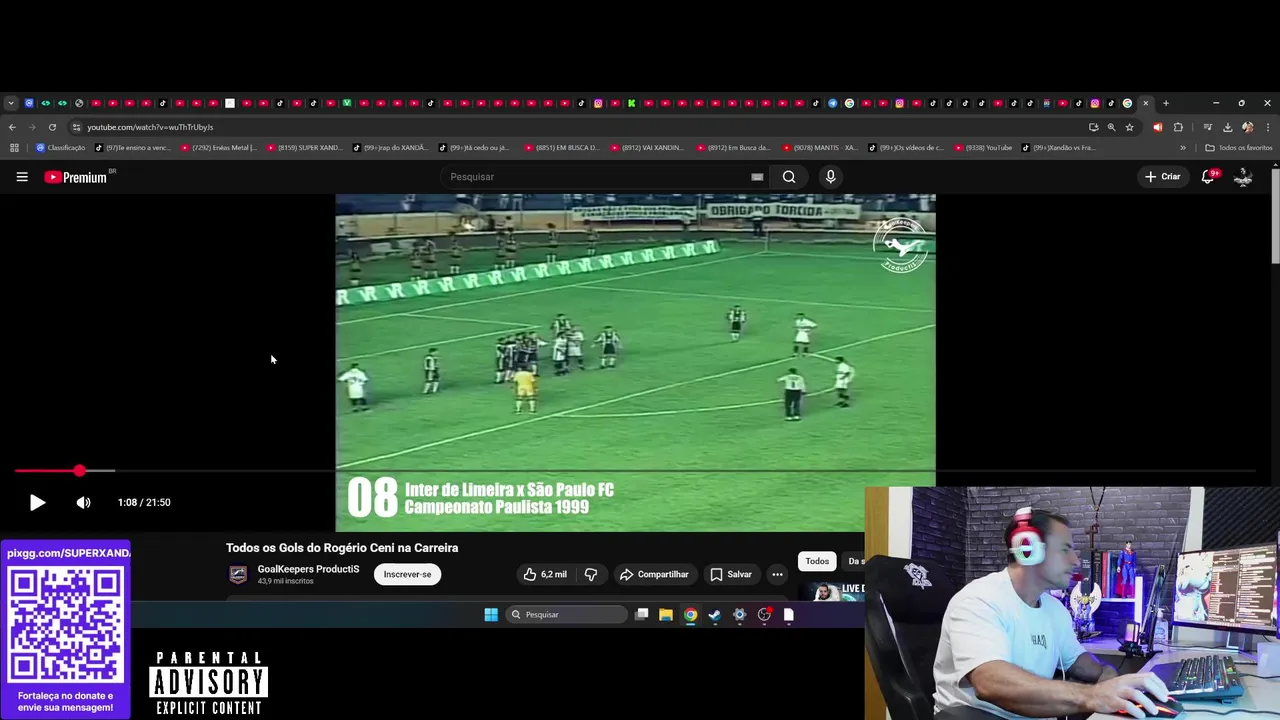This screenshot has height=720, width=1280.
Task: Open Todos os favoritos folder
Action: pyautogui.click(x=1239, y=148)
